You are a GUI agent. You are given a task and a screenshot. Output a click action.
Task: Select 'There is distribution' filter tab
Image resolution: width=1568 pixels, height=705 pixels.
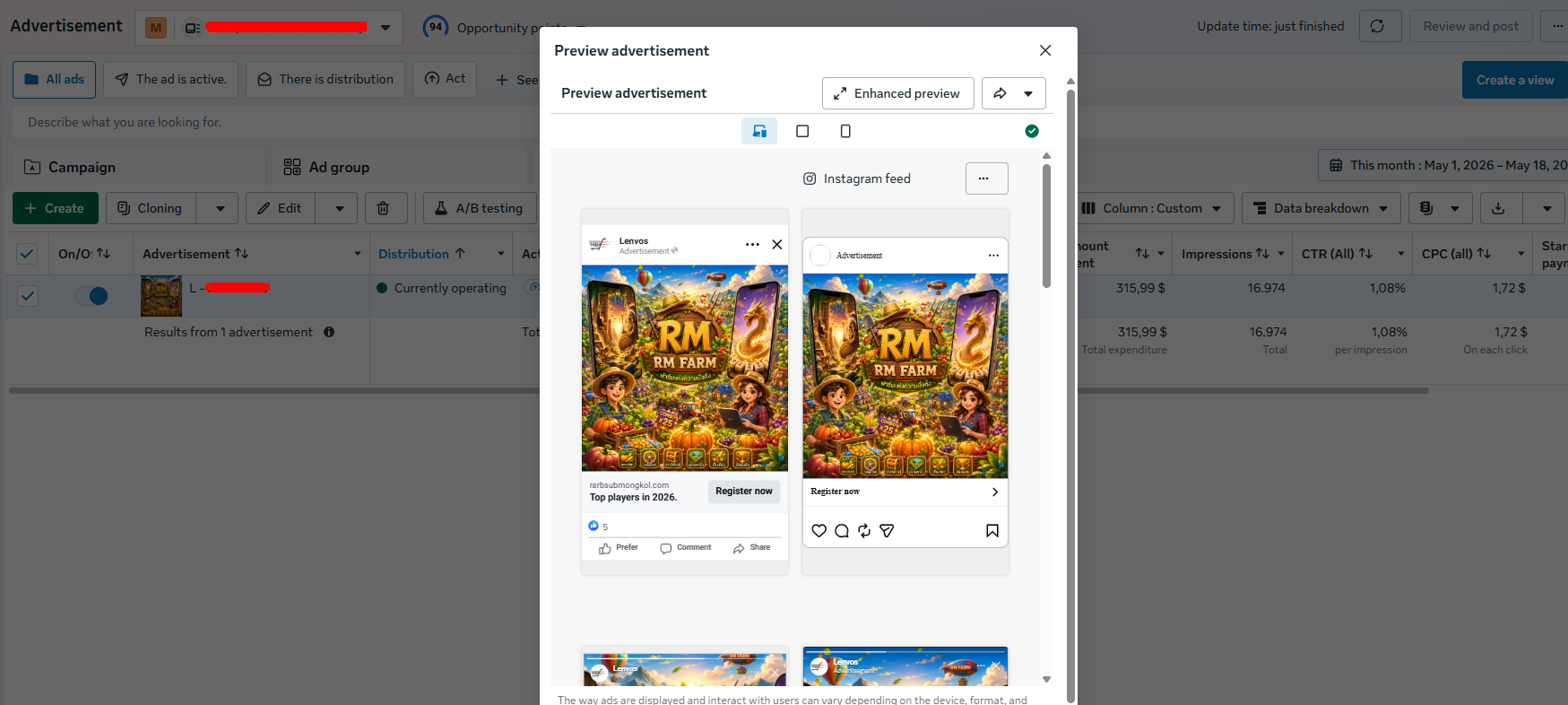(x=325, y=80)
